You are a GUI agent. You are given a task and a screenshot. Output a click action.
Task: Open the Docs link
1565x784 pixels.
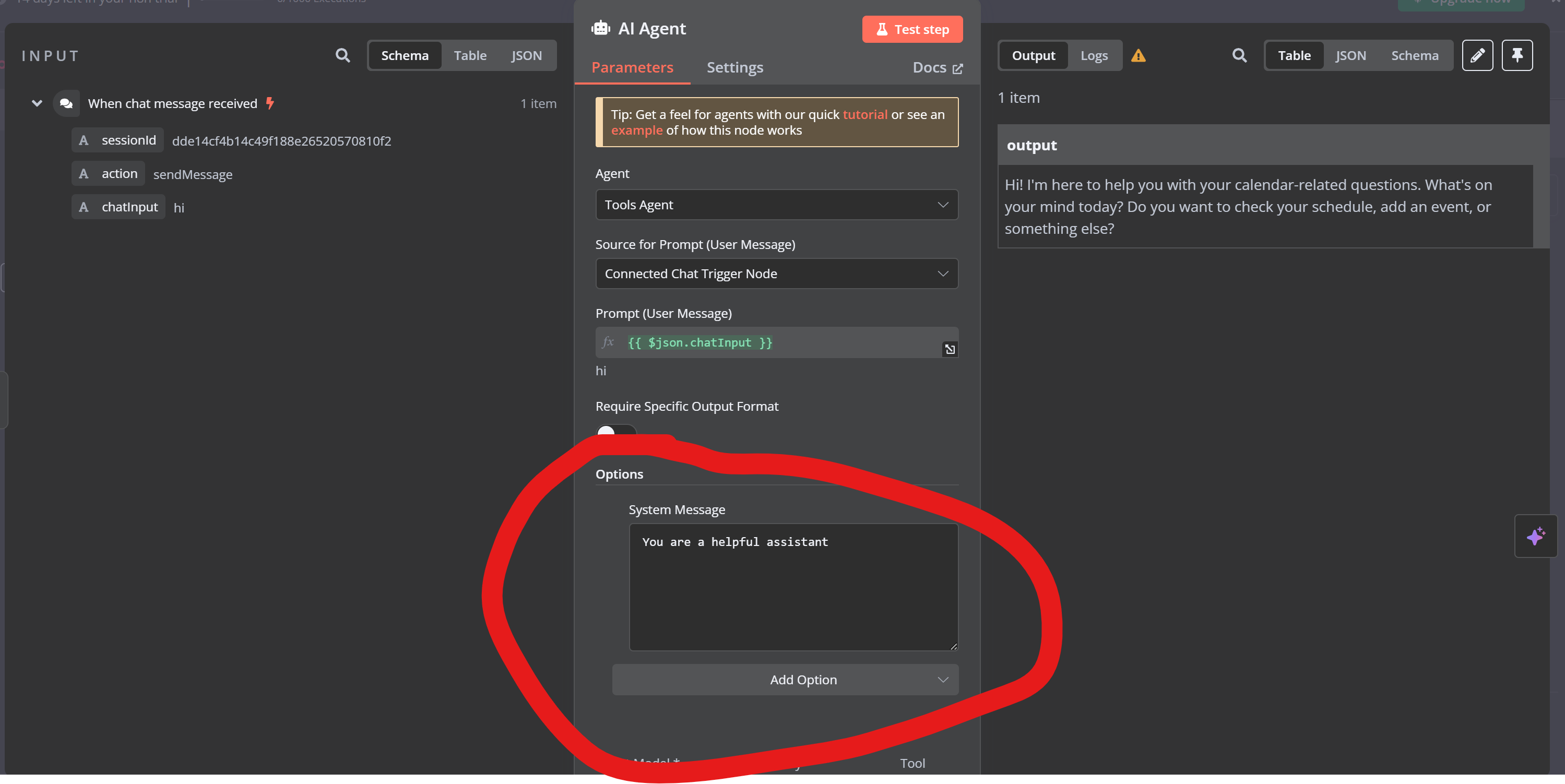(937, 67)
